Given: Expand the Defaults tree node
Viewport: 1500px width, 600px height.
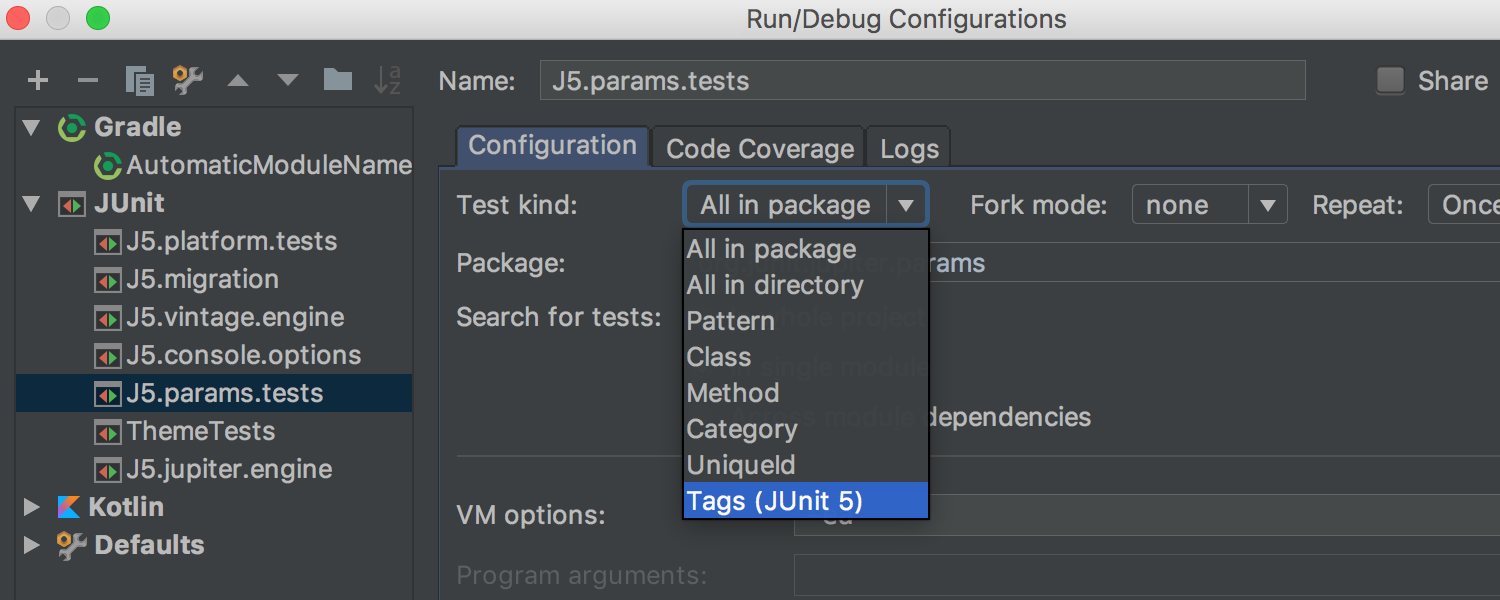Looking at the screenshot, I should pyautogui.click(x=32, y=545).
